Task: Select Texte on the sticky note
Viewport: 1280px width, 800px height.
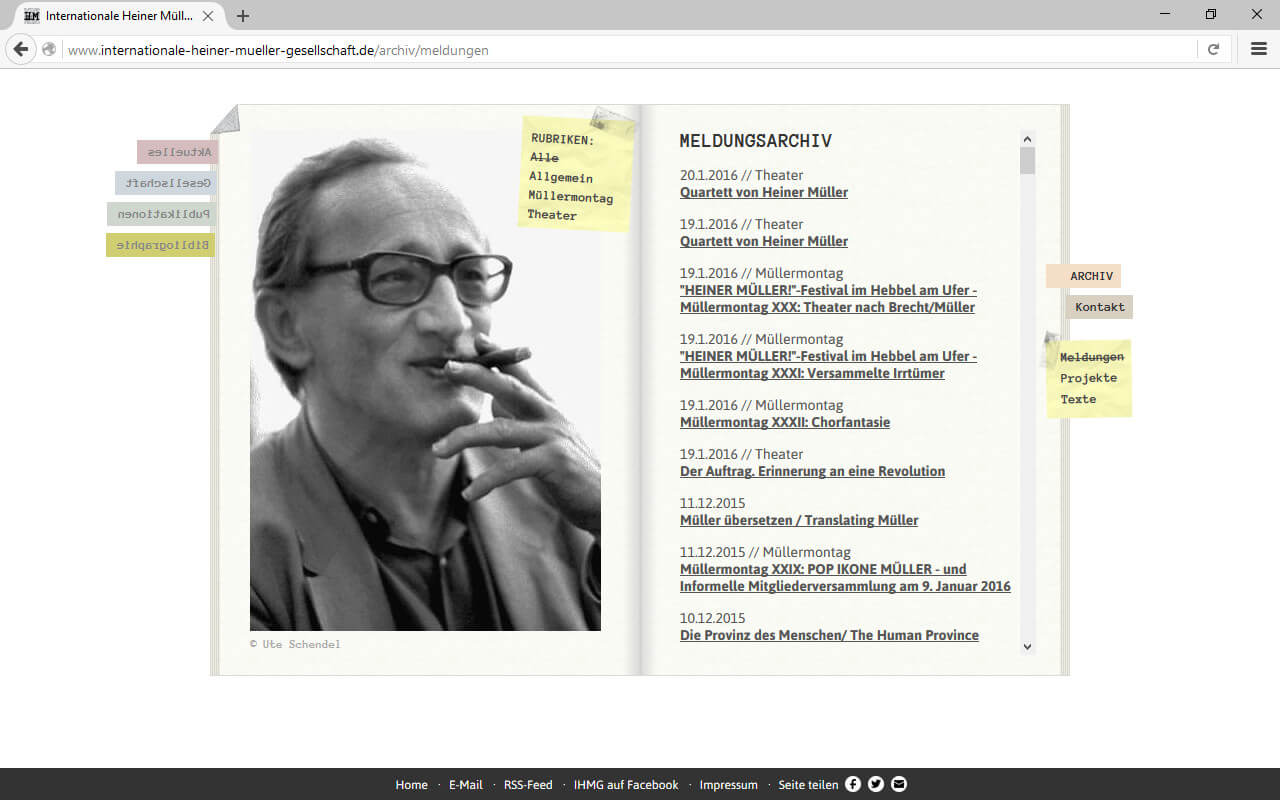Action: (1078, 399)
